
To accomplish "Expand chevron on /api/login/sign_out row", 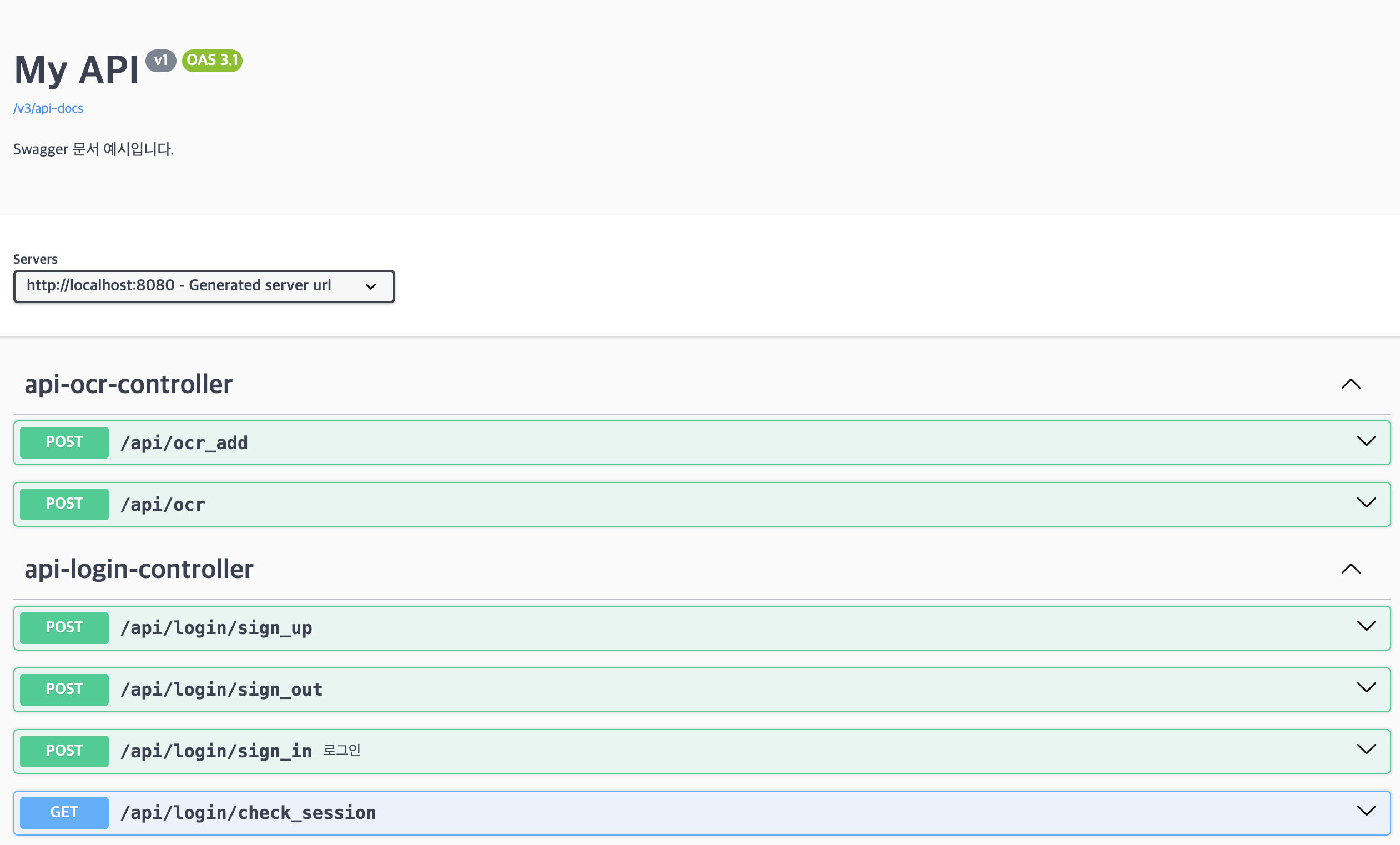I will [1366, 688].
